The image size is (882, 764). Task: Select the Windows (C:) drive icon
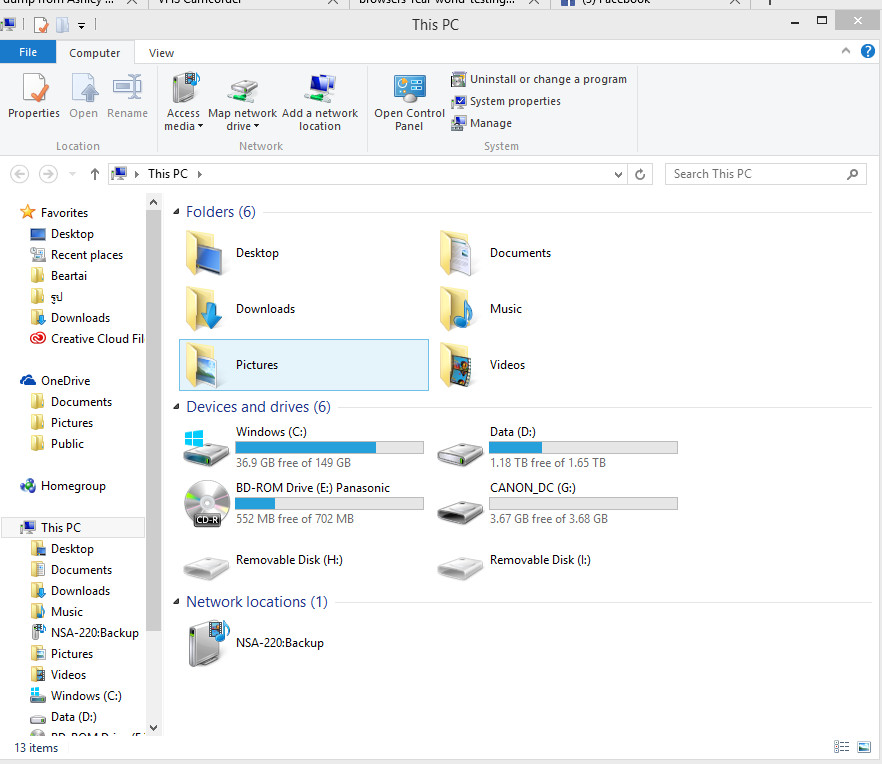coord(206,448)
